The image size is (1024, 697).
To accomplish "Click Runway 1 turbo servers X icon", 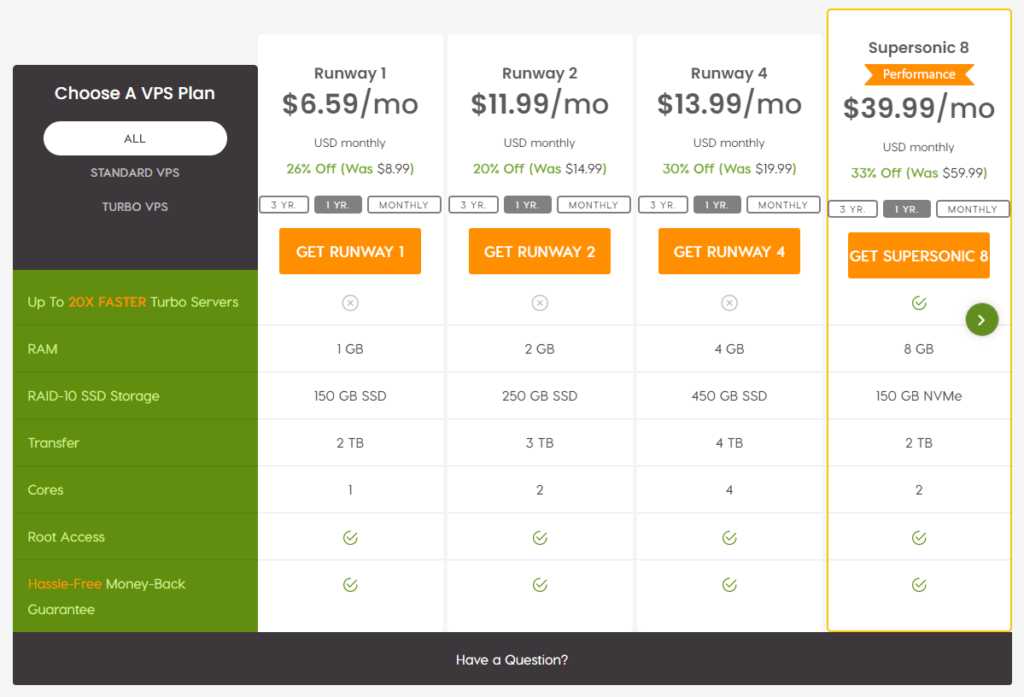I will (350, 302).
